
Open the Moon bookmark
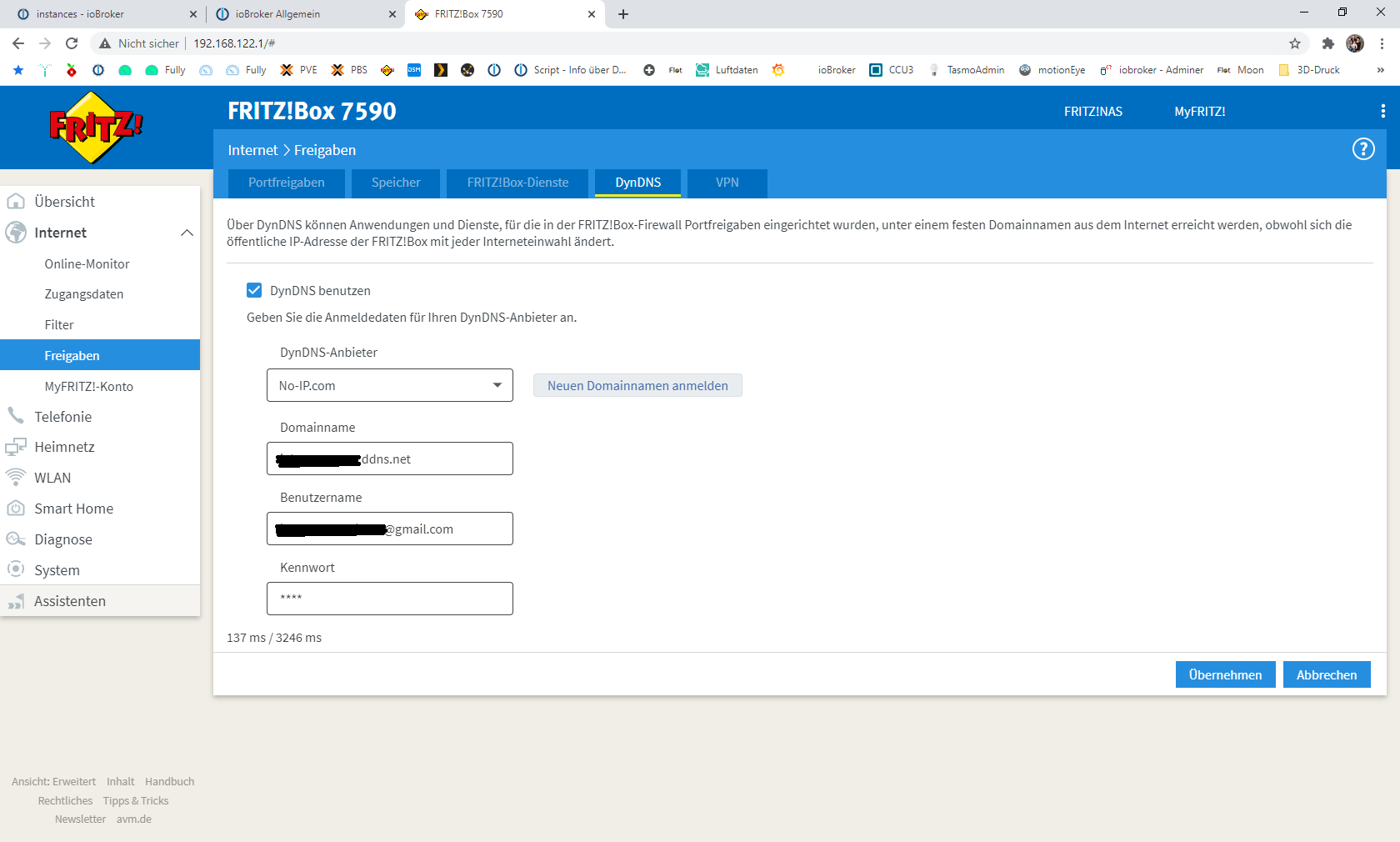pos(1241,70)
